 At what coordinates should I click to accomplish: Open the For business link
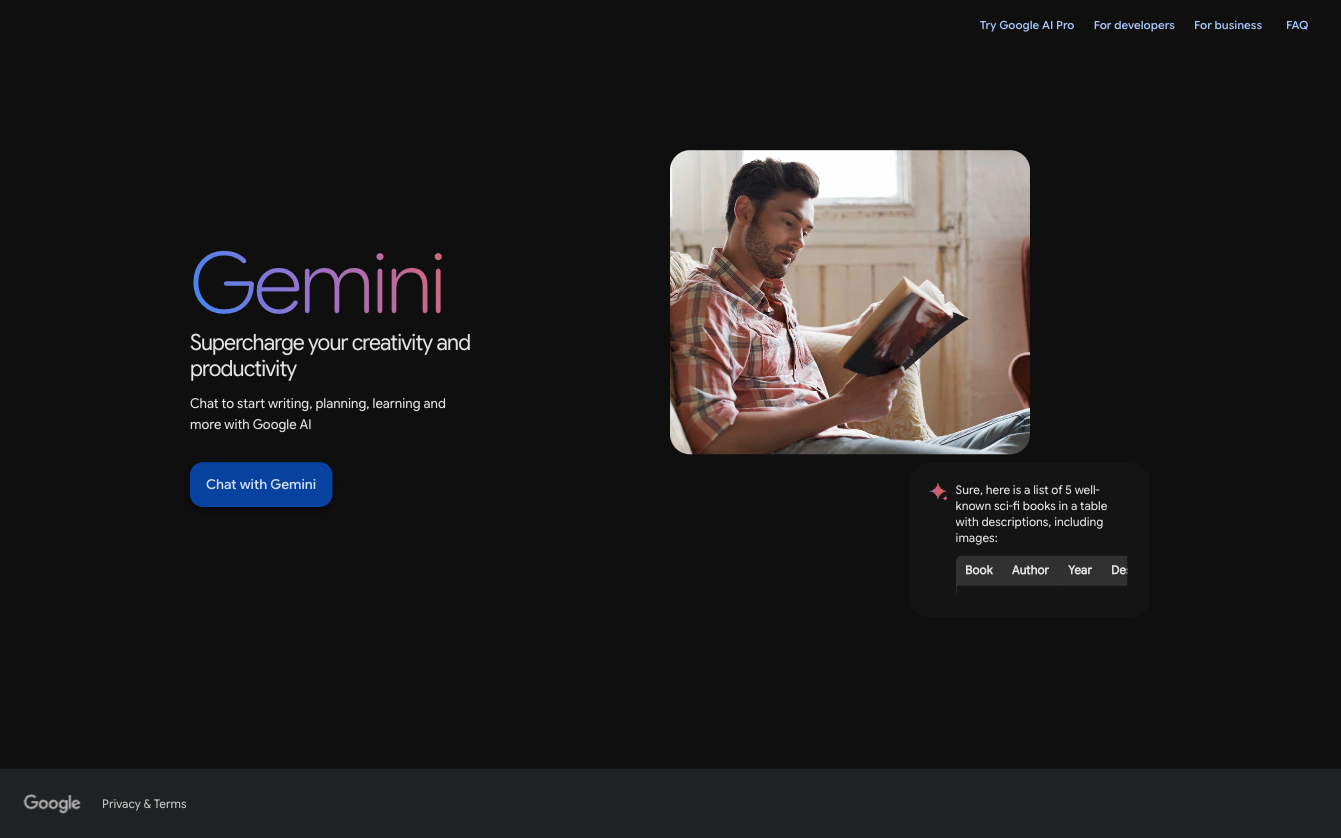pos(1228,25)
